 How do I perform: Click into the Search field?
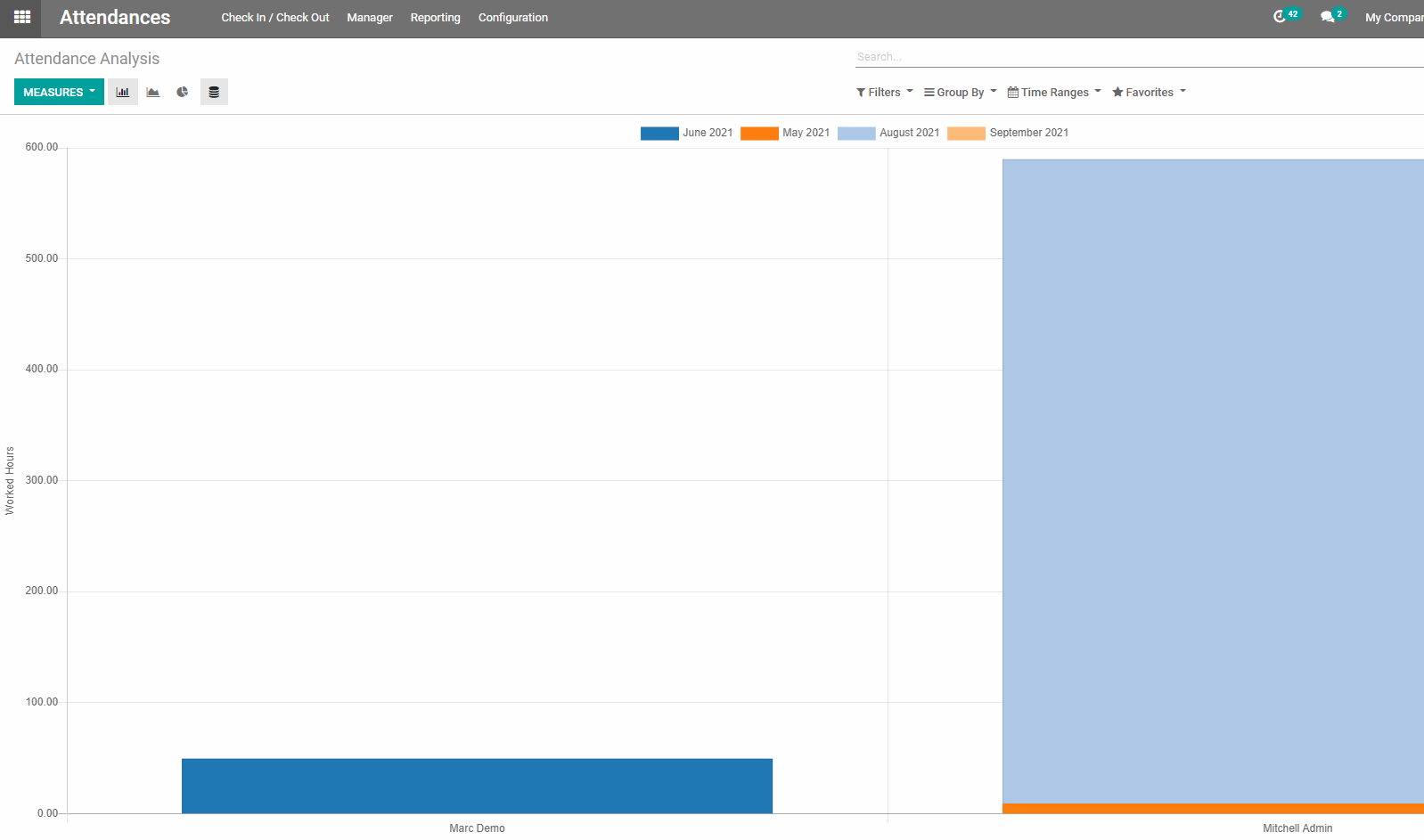(1139, 57)
